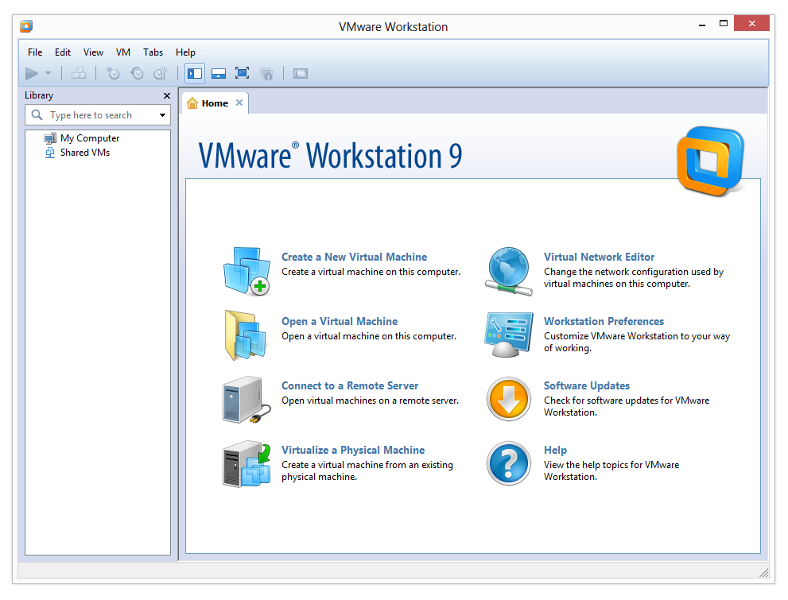Click the VMware Workstation logo on Home page
Viewport: 788px width, 600px height.
point(711,161)
